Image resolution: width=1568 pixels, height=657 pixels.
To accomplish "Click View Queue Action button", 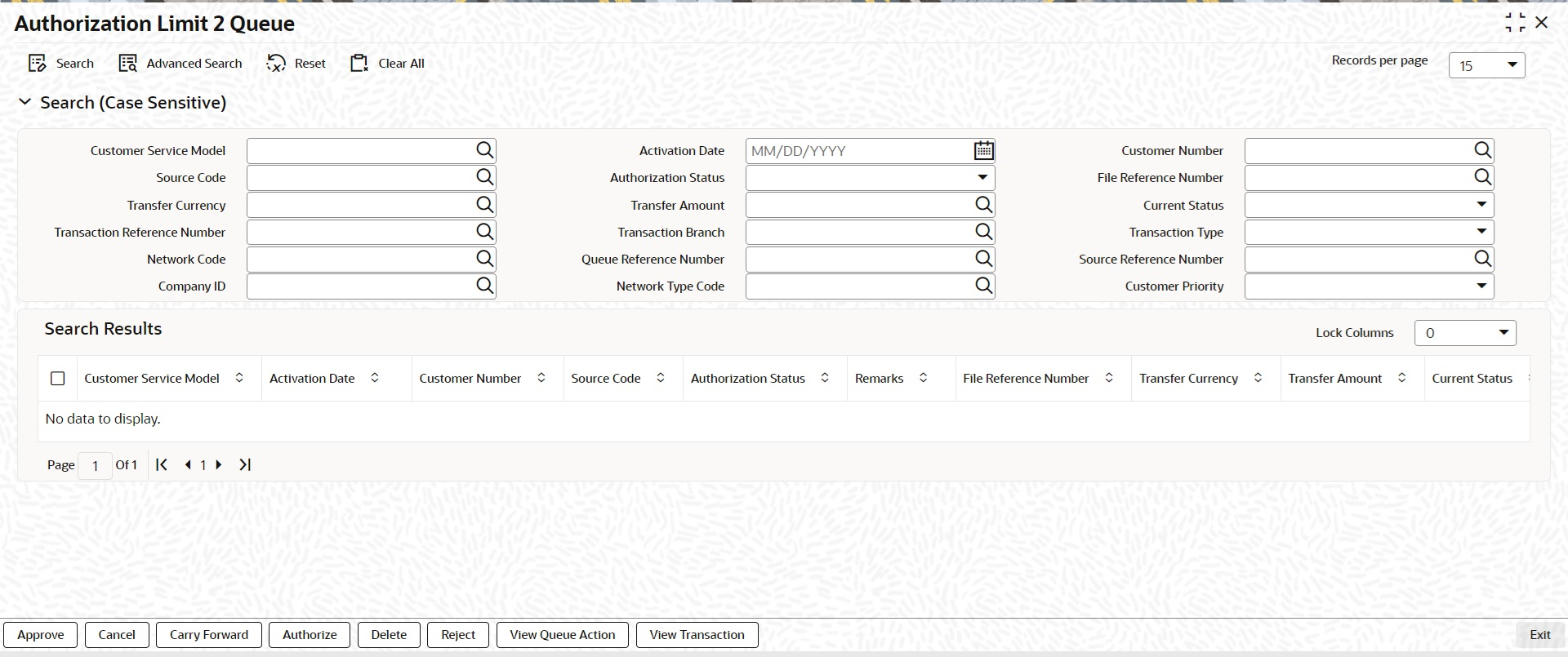I will [x=563, y=635].
